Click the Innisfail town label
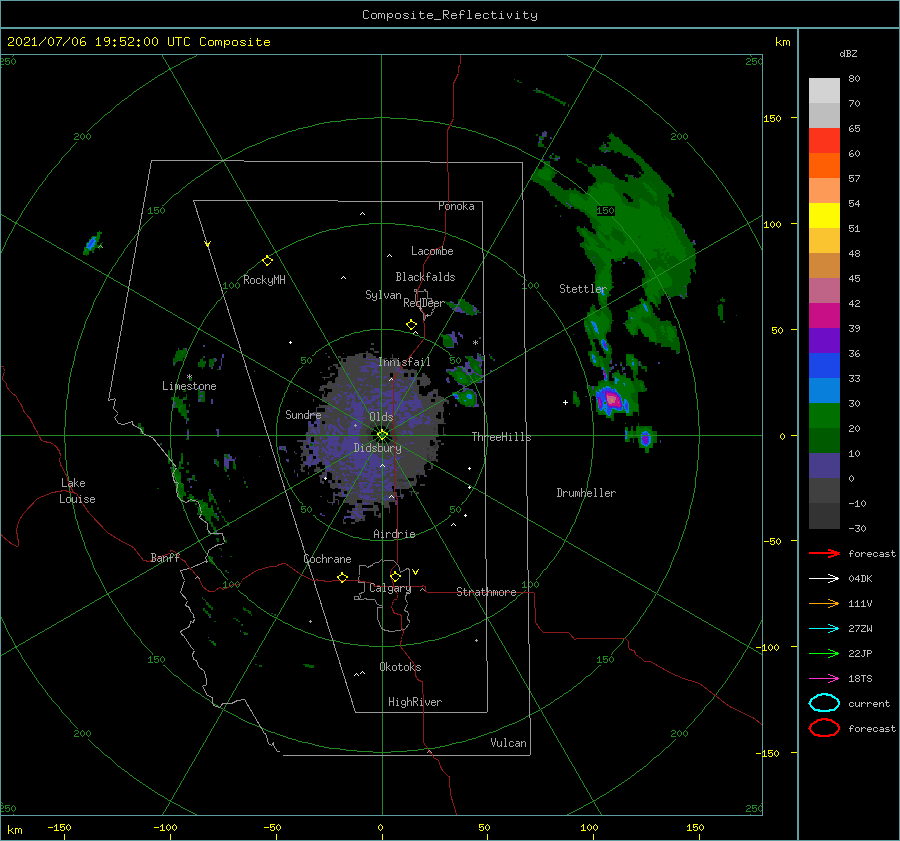Screen dimensions: 900x841 tap(404, 362)
